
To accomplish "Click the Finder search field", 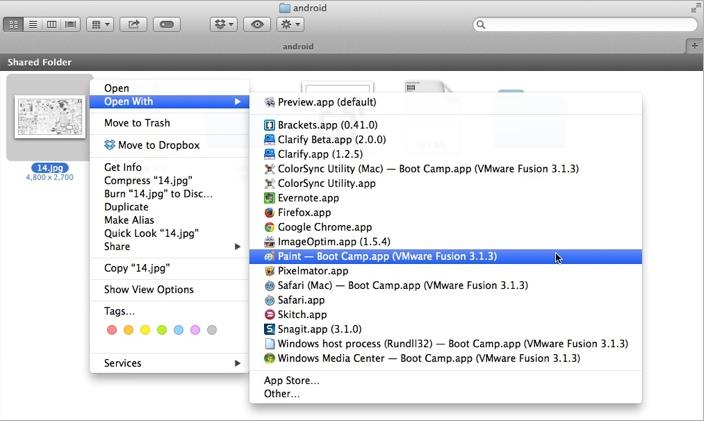I will 585,24.
